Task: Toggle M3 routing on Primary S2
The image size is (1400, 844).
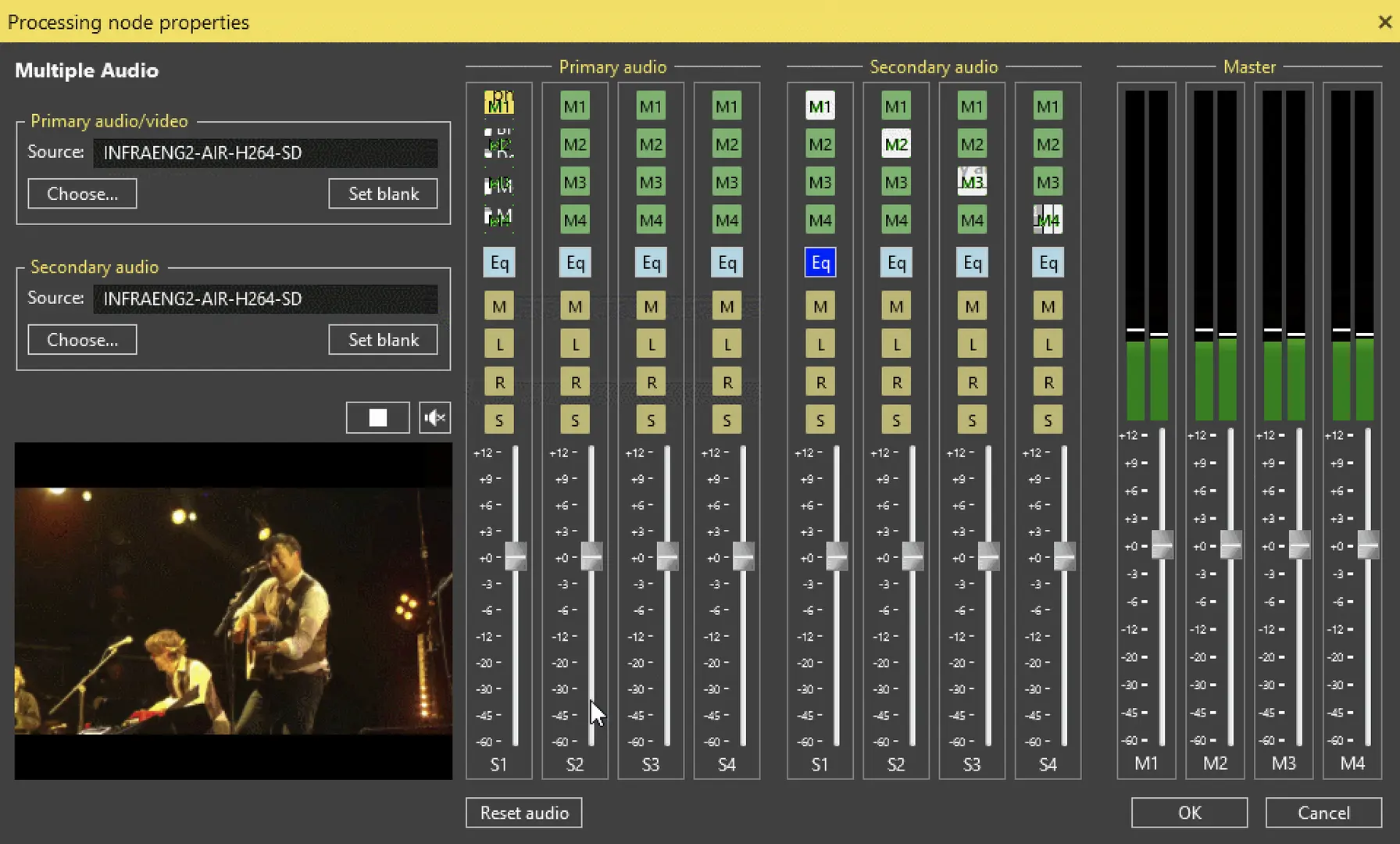Action: [x=575, y=182]
